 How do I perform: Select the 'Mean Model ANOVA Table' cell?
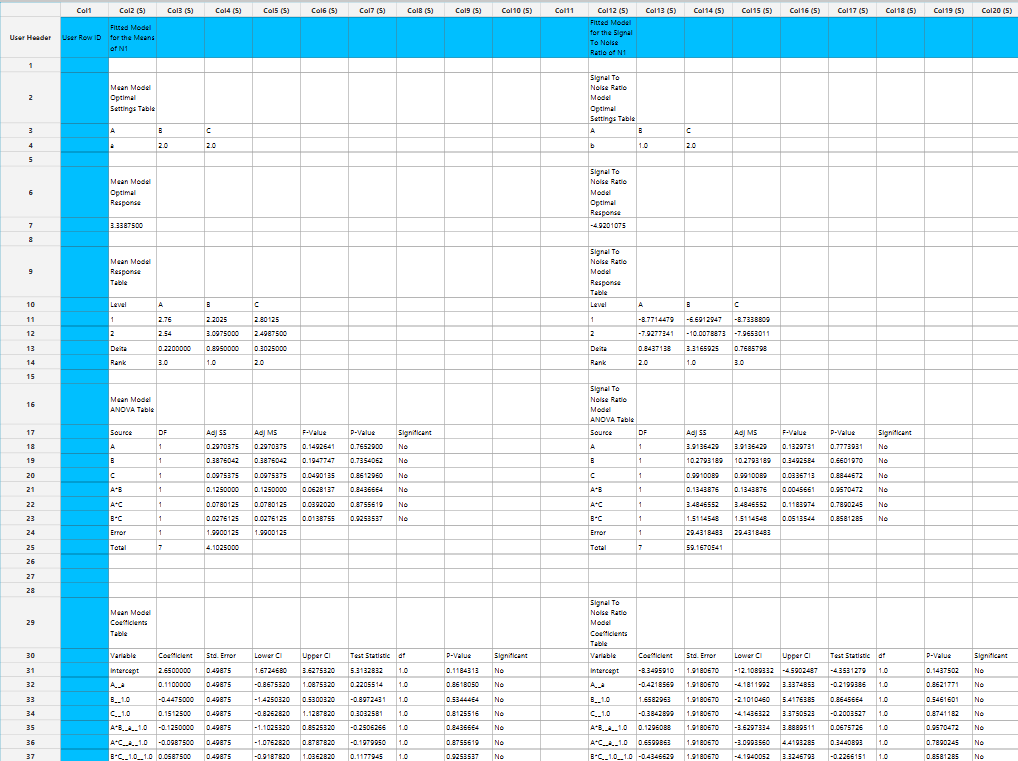(132, 404)
